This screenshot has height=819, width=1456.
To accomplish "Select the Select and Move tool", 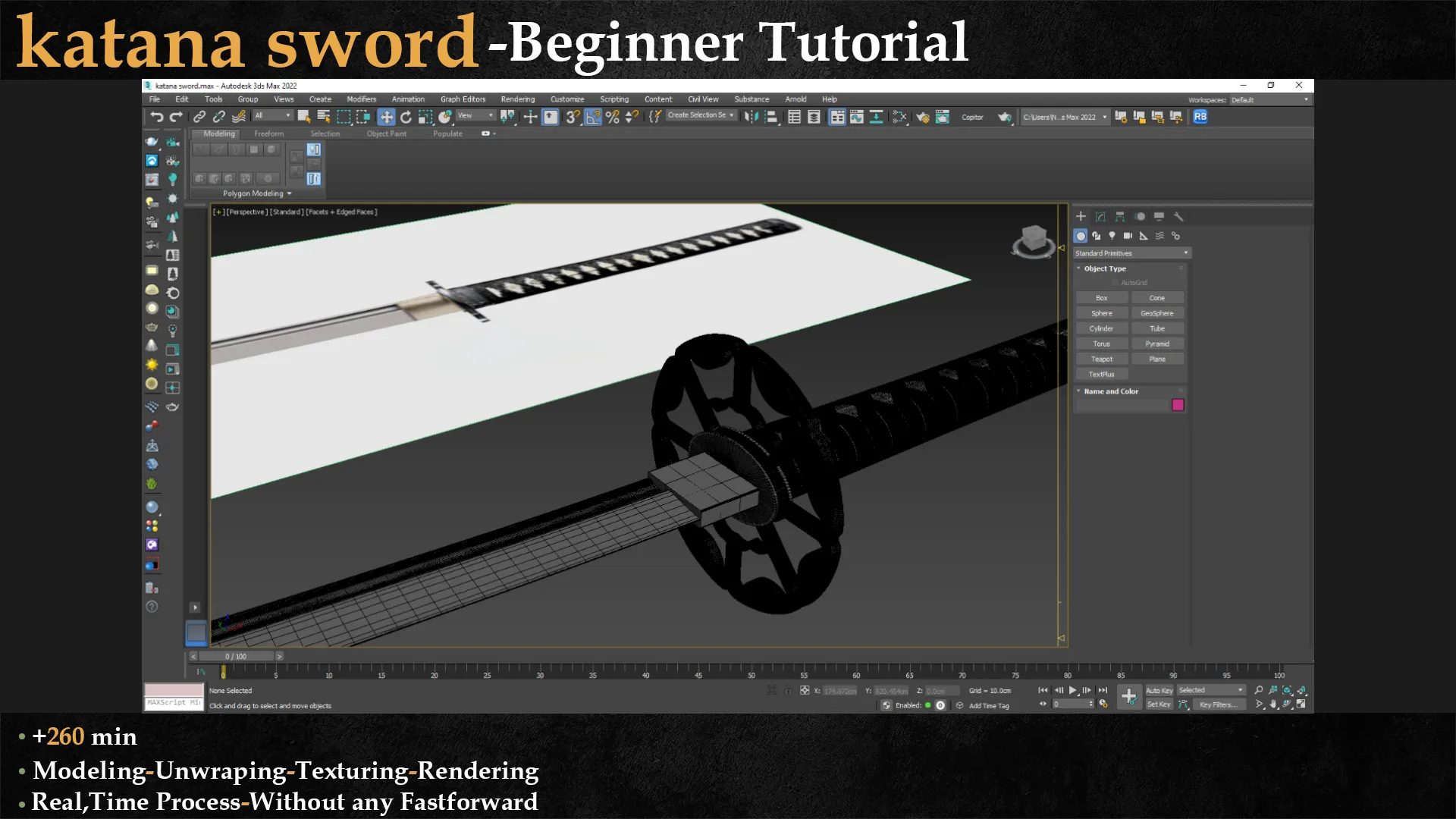I will (387, 117).
